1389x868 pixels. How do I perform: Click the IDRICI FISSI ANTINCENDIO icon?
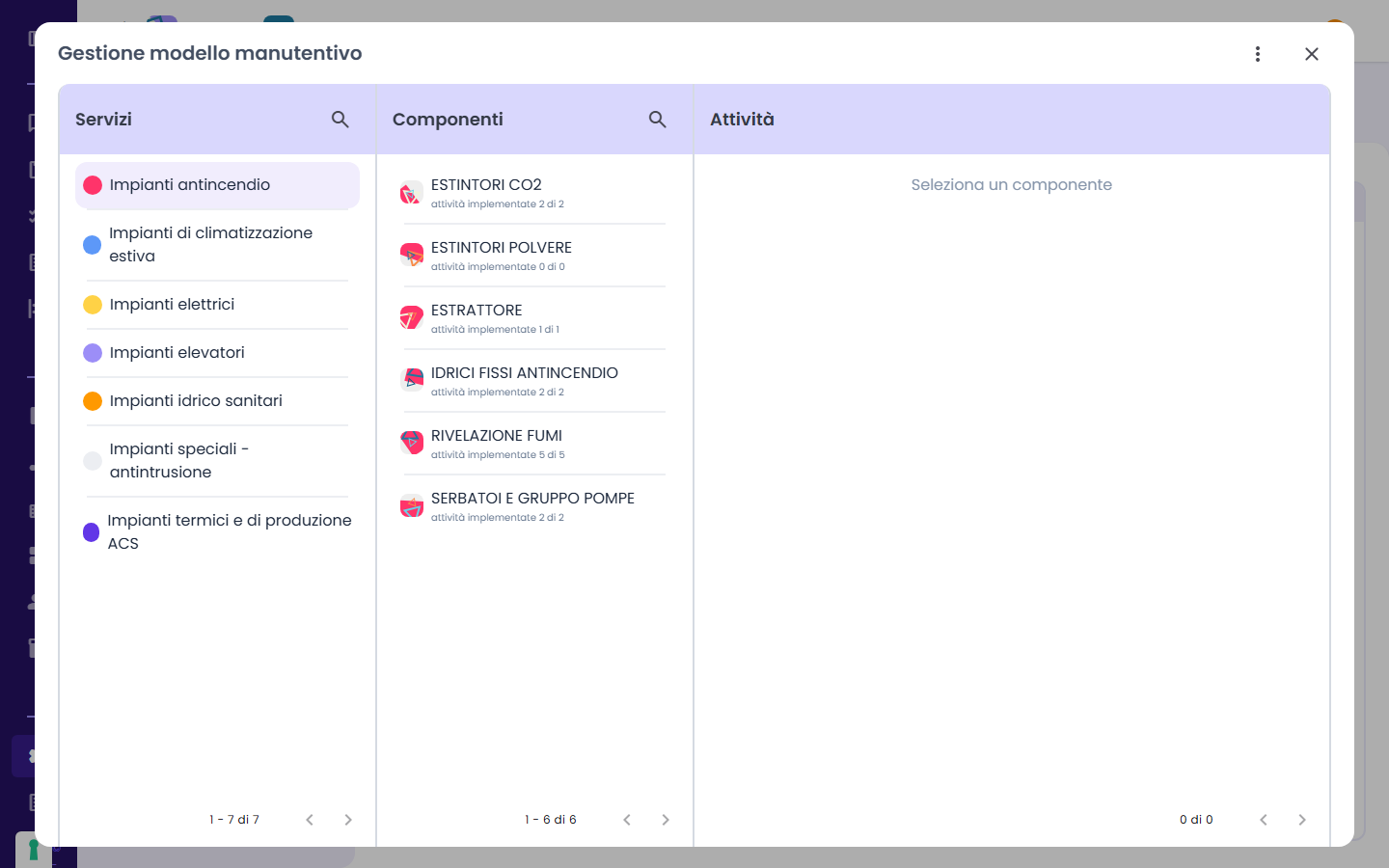point(412,381)
